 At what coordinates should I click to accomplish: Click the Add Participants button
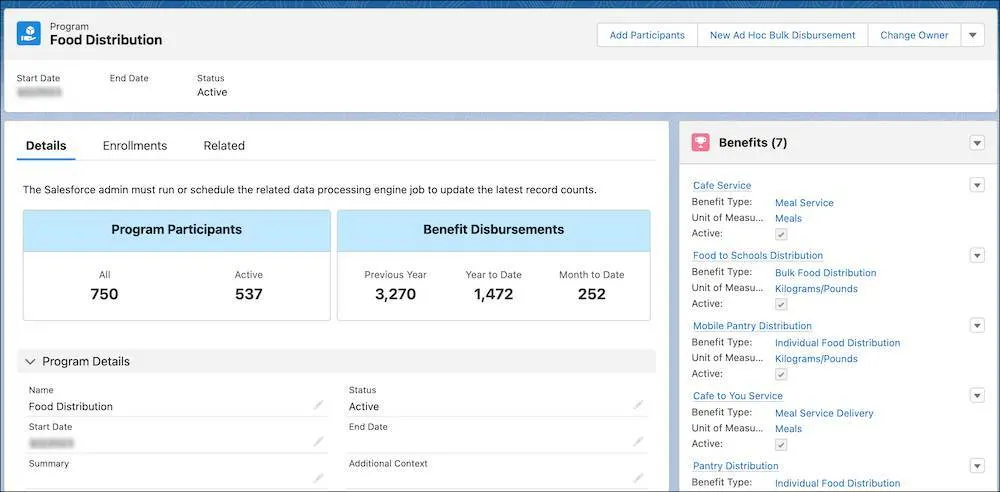(x=647, y=35)
